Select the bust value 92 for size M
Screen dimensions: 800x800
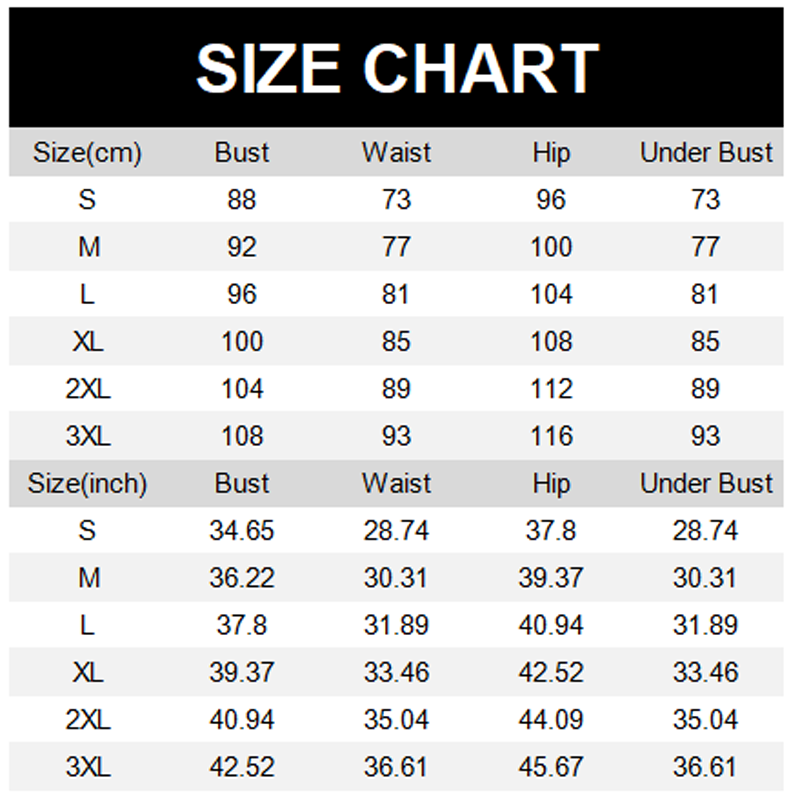[242, 247]
